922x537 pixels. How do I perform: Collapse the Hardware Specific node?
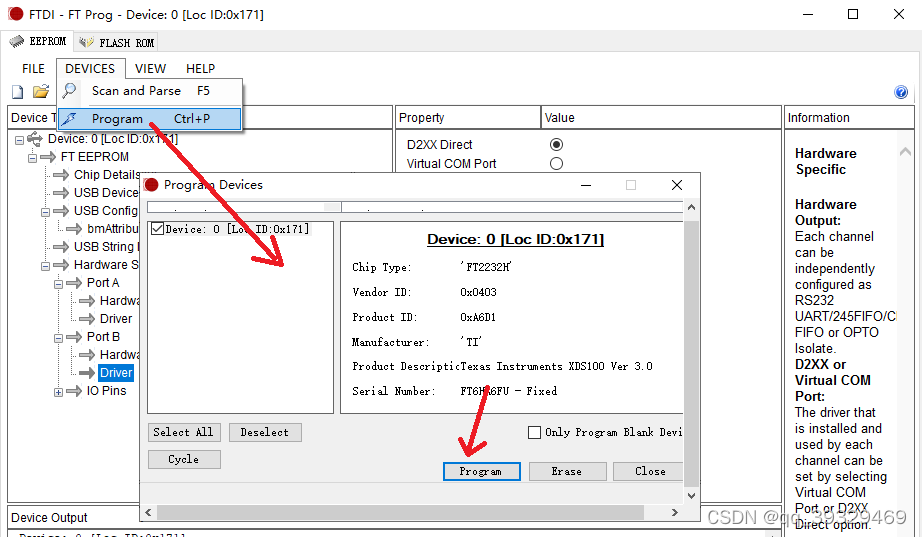(x=45, y=266)
